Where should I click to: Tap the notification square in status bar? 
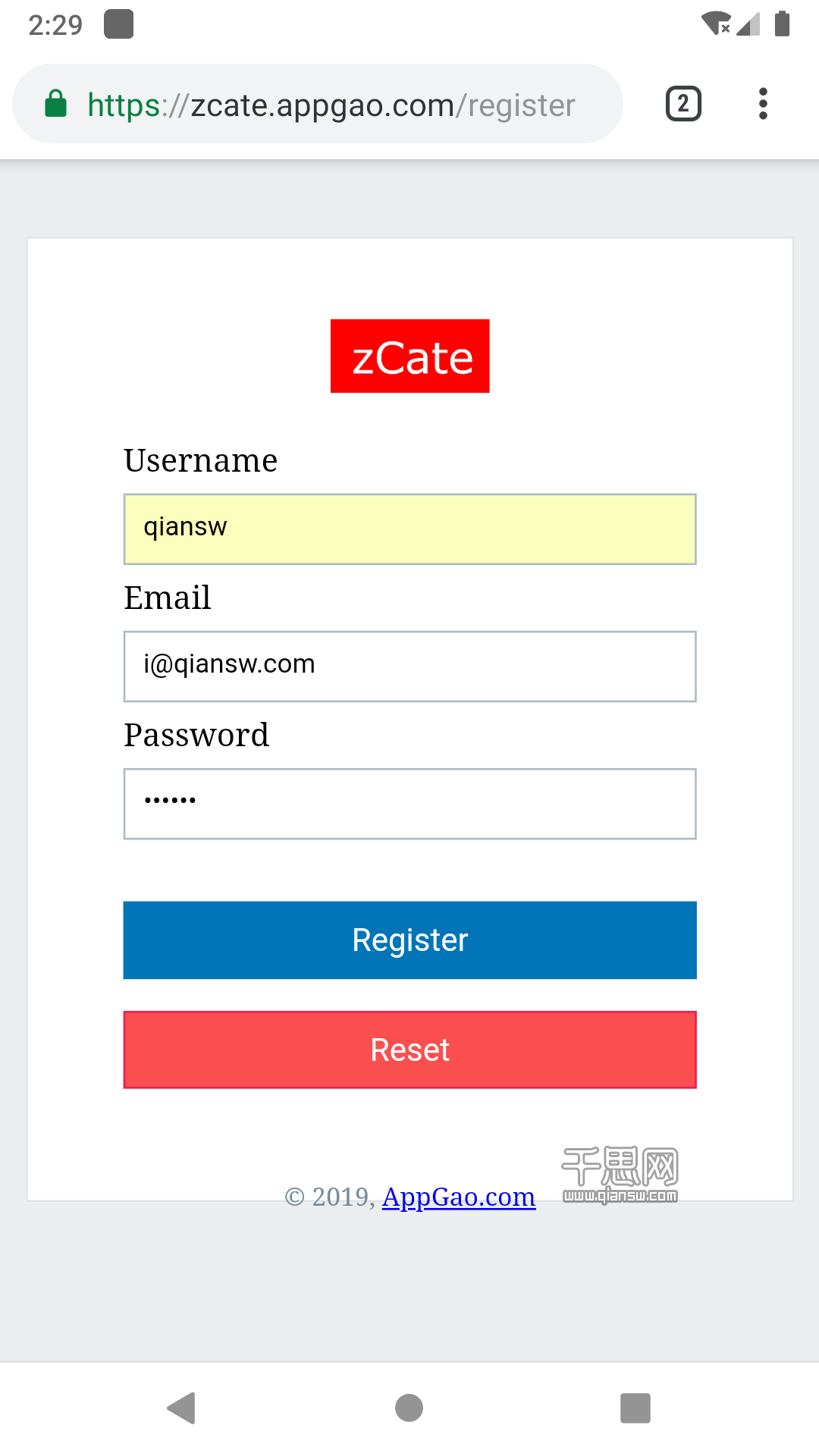coord(119,24)
